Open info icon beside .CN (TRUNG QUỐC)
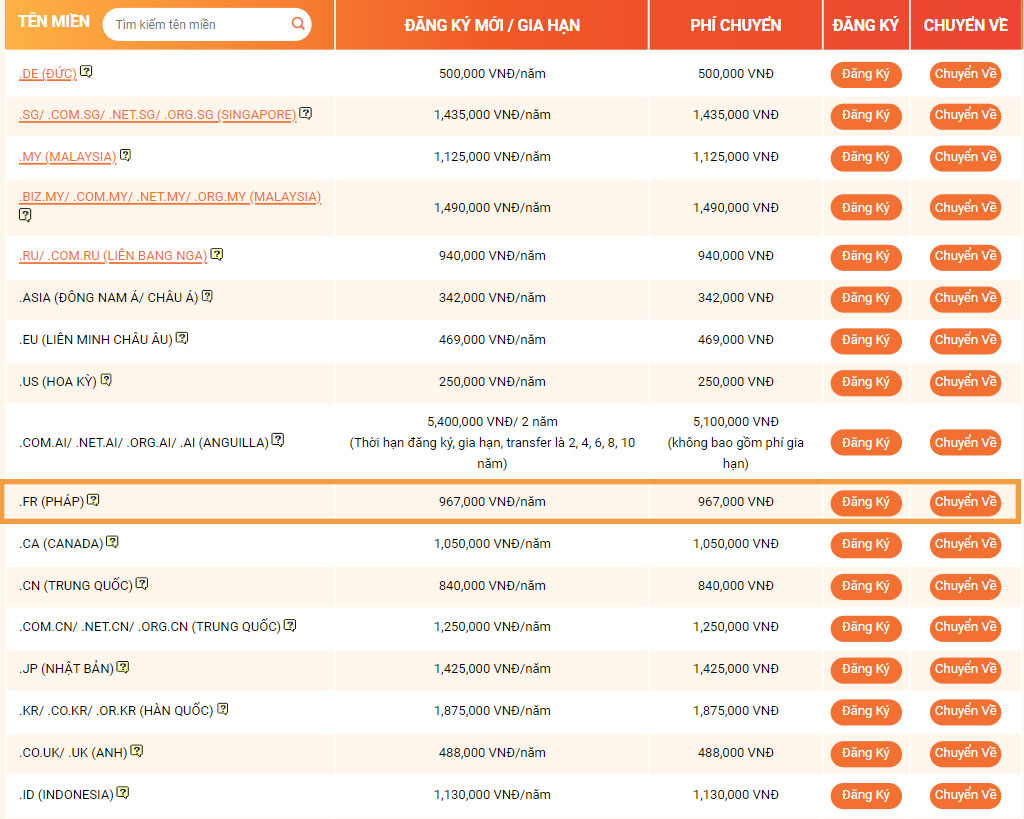 pos(142,583)
